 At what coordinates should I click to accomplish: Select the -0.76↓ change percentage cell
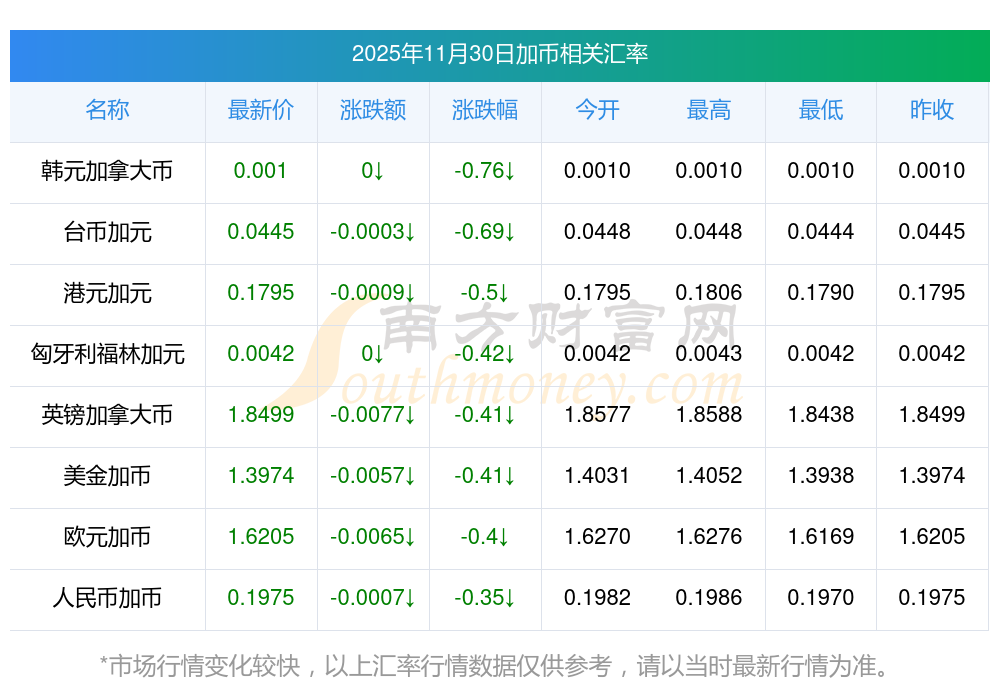click(x=485, y=171)
